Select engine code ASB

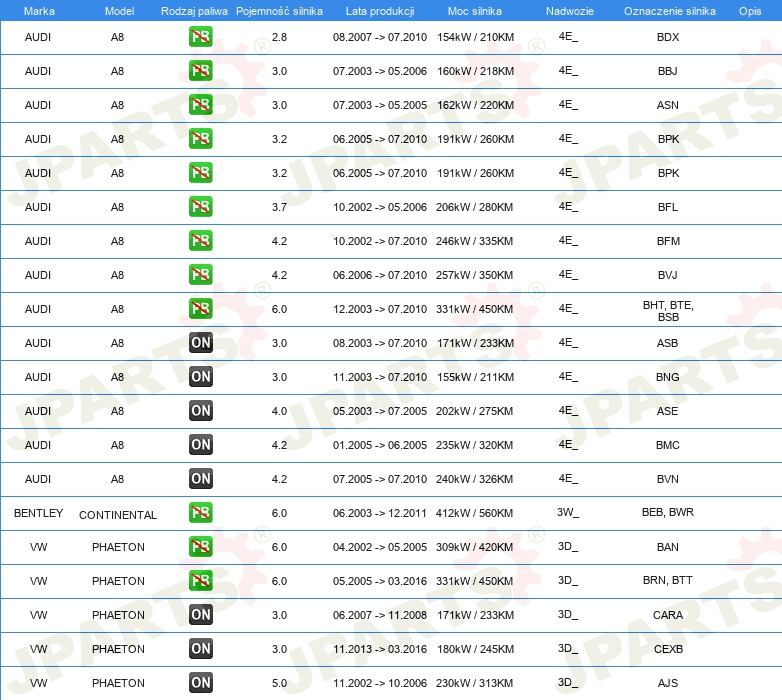coord(667,343)
